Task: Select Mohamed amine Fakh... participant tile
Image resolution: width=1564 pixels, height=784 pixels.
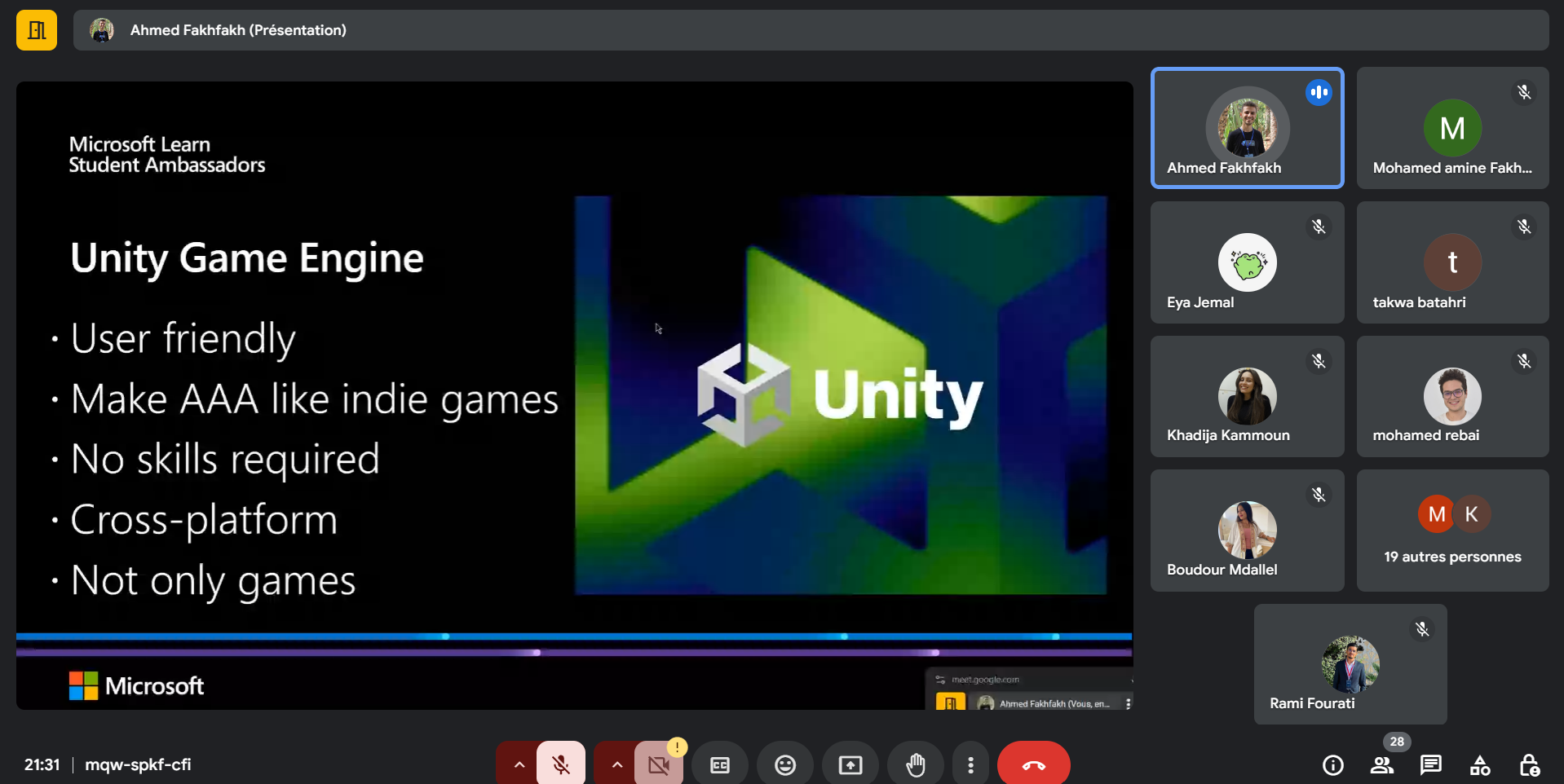Action: tap(1452, 128)
